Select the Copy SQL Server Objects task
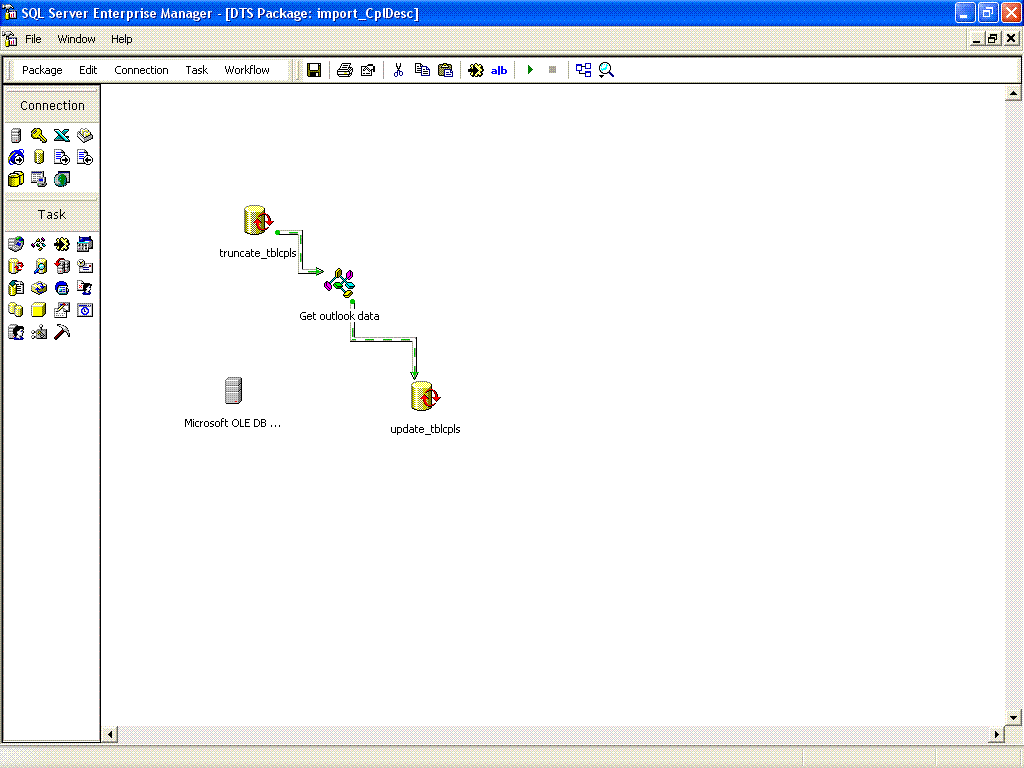The height and width of the screenshot is (768, 1024). 62,266
